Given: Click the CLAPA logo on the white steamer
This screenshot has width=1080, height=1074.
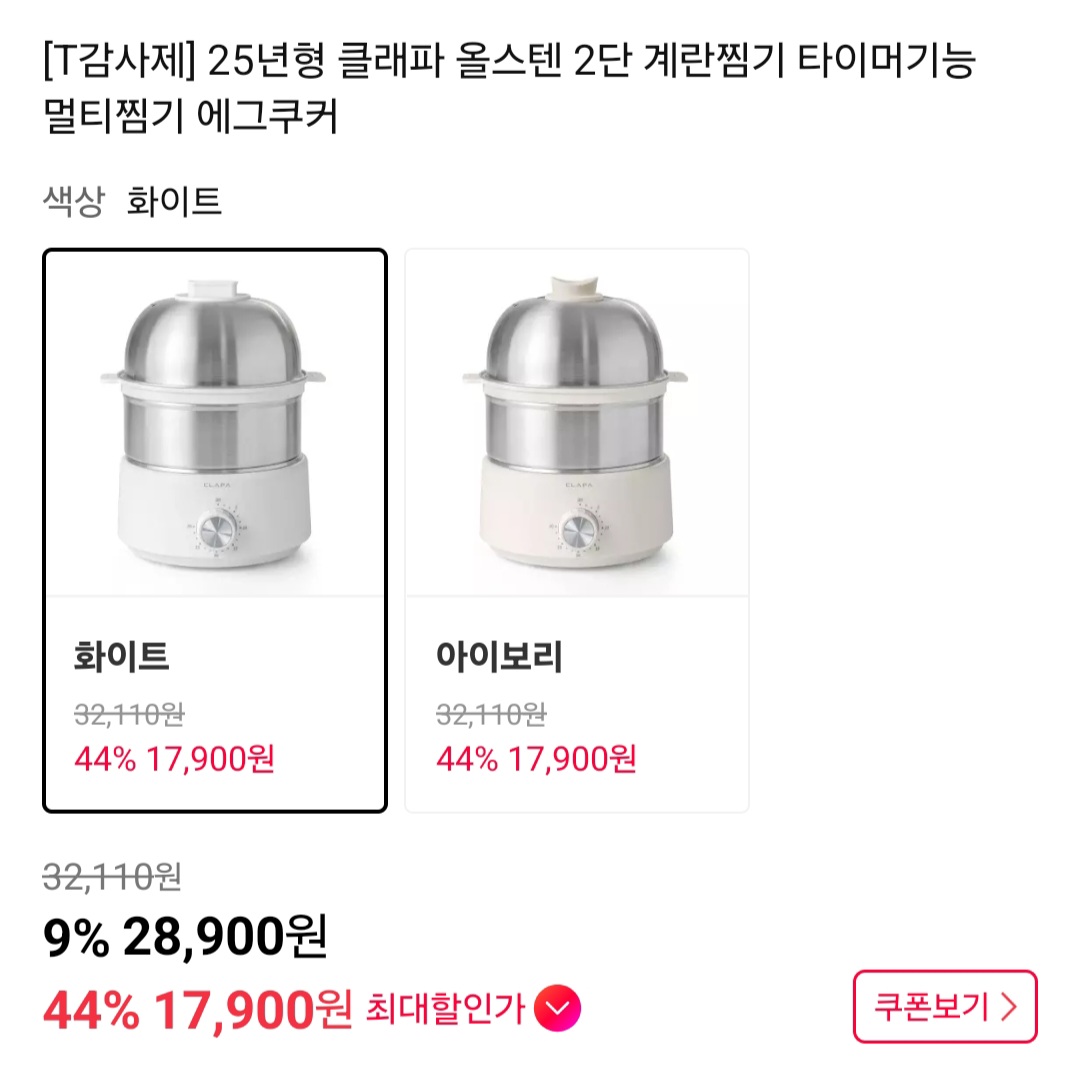Looking at the screenshot, I should (214, 482).
